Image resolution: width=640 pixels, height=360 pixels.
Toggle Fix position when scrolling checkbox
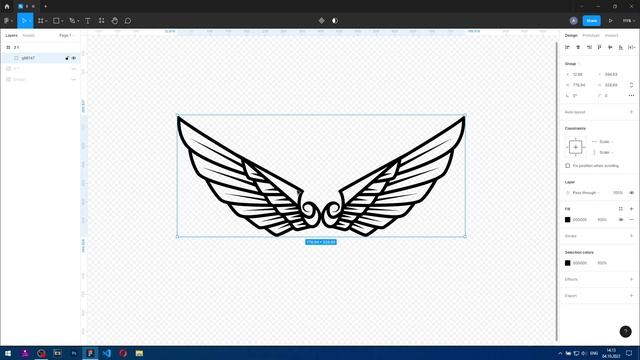click(567, 166)
